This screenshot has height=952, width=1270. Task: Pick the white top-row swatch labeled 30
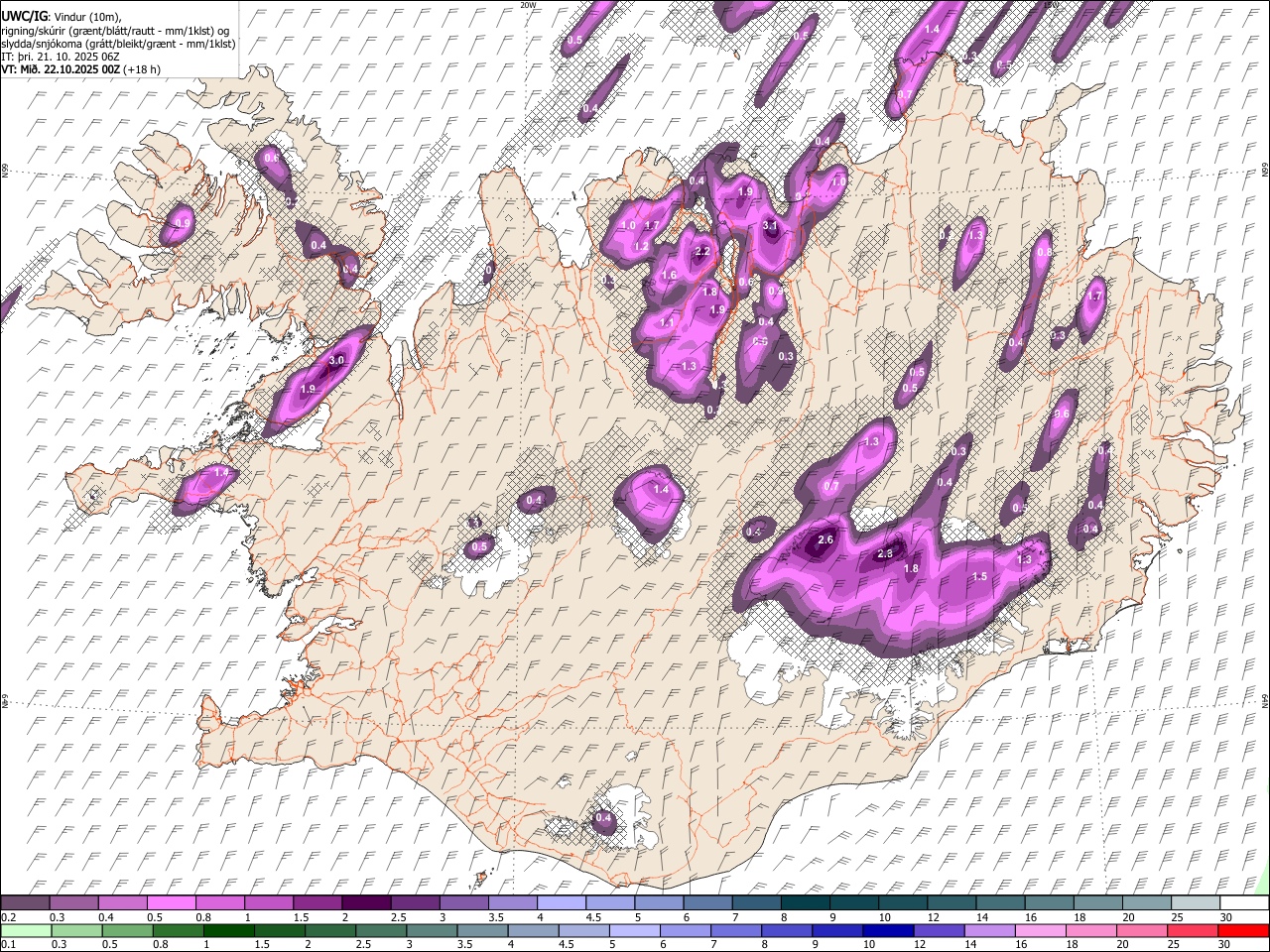pyautogui.click(x=1244, y=902)
